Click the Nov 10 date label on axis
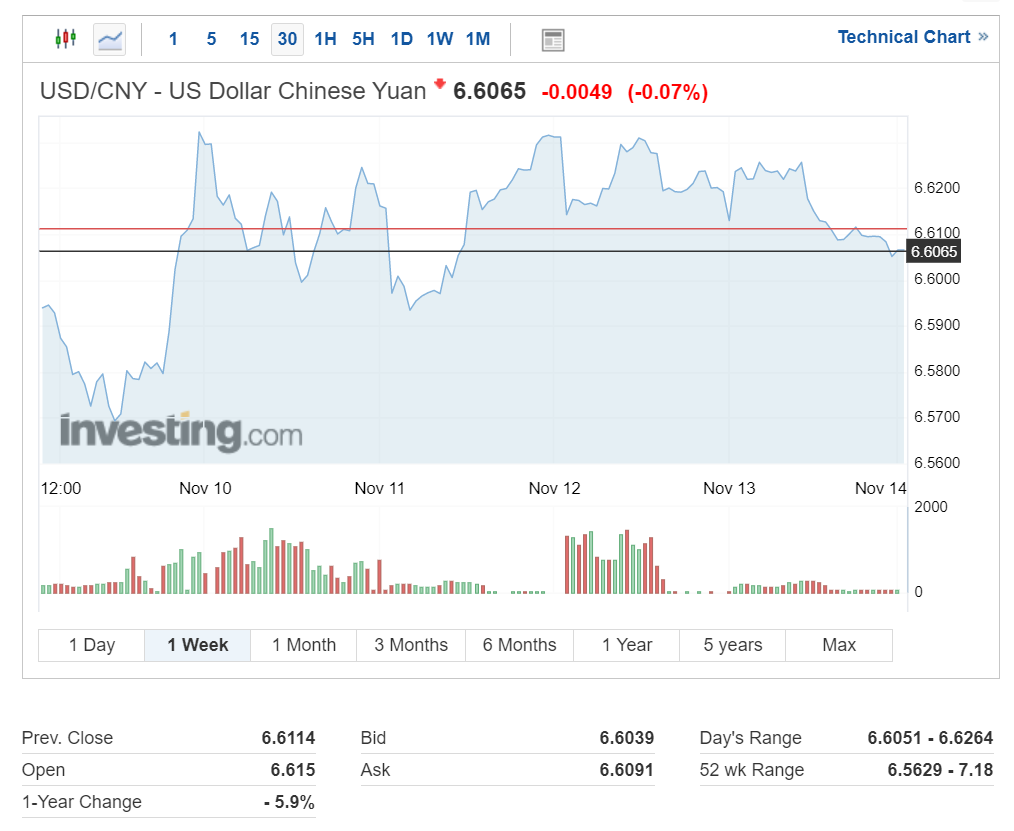The width and height of the screenshot is (1014, 831). pos(205,488)
